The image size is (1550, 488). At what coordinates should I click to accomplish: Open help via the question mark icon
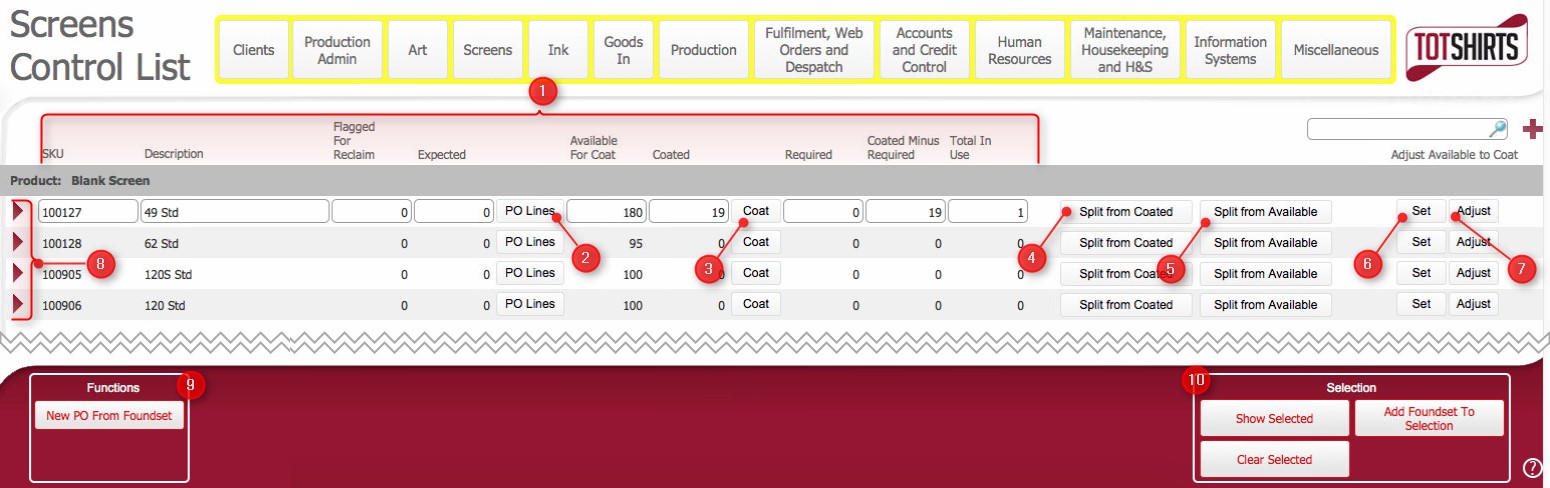click(1532, 467)
